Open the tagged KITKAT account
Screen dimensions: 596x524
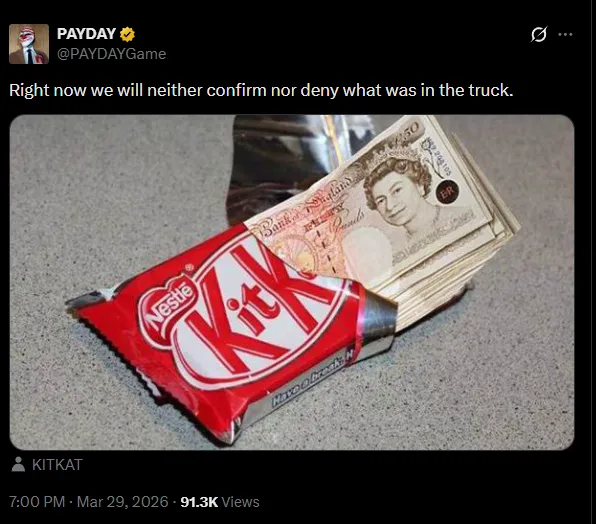pos(57,465)
